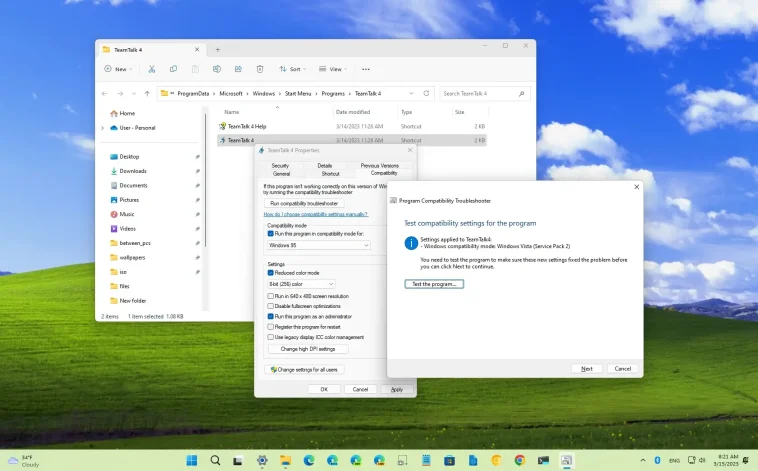Click the Cut scissors icon in Explorer toolbar

tap(152, 69)
